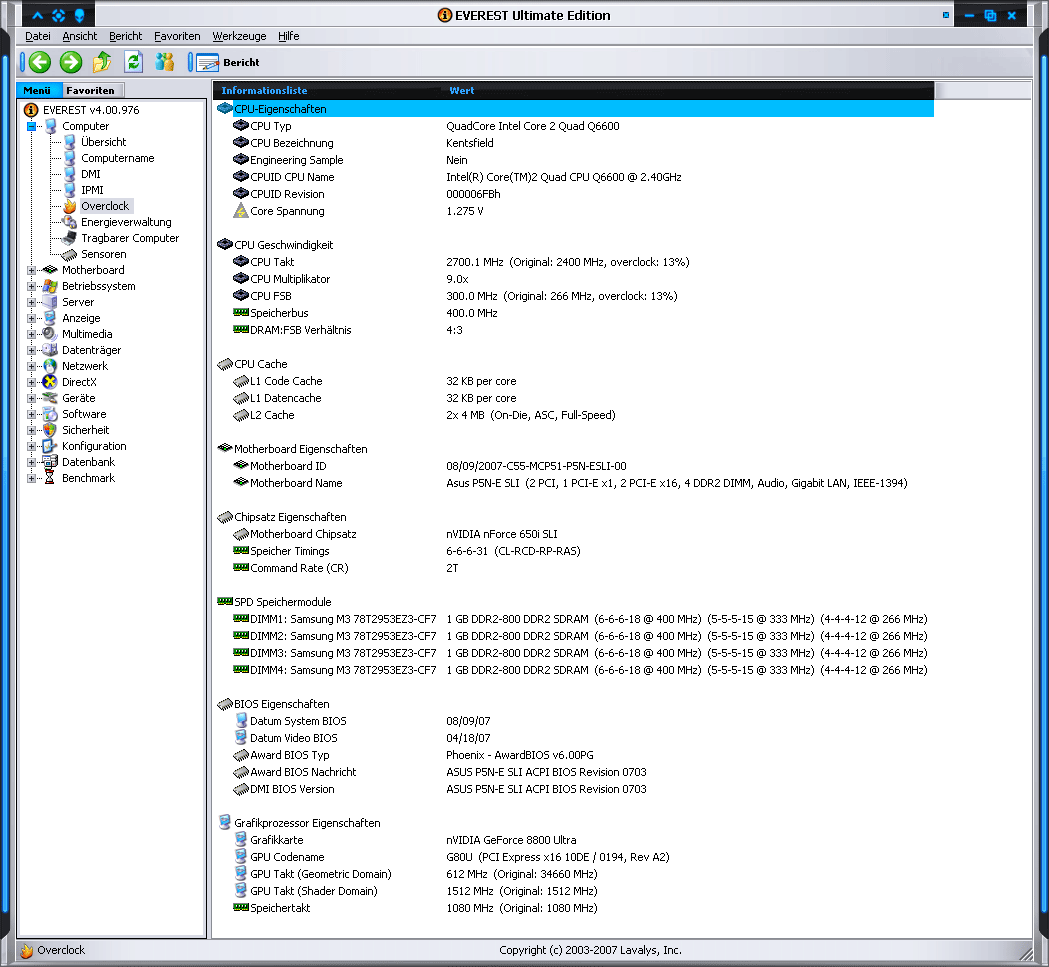Click the Betriebssystem Windows flag icon
The width and height of the screenshot is (1049, 967).
pos(50,286)
